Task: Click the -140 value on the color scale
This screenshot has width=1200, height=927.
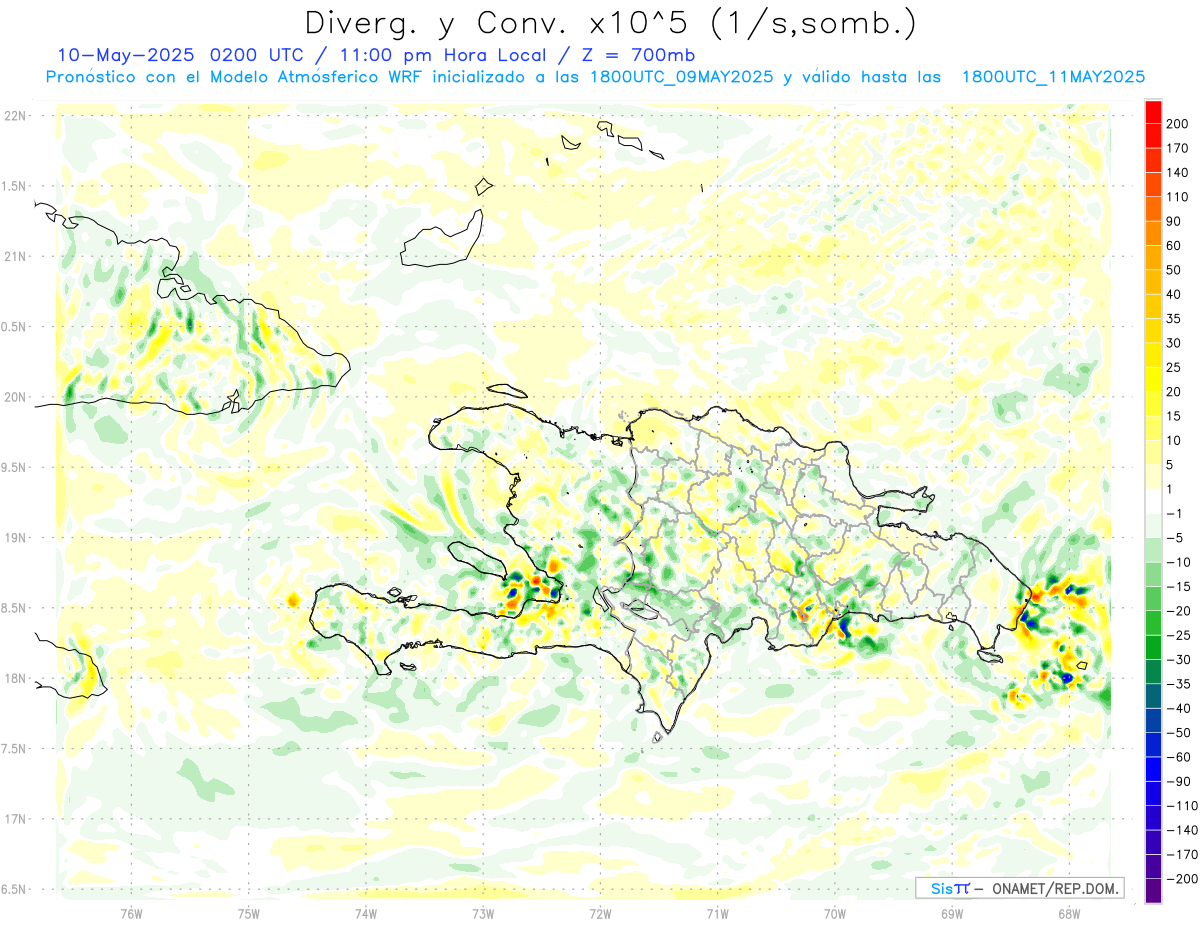Action: [1184, 831]
